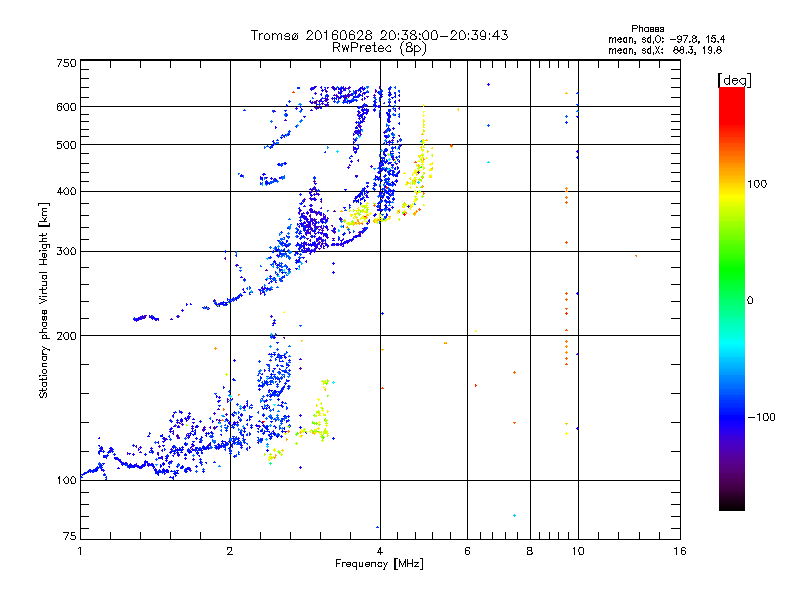The width and height of the screenshot is (800, 600).
Task: Click the "Frequency [MHz]" axis title
Action: (x=379, y=564)
